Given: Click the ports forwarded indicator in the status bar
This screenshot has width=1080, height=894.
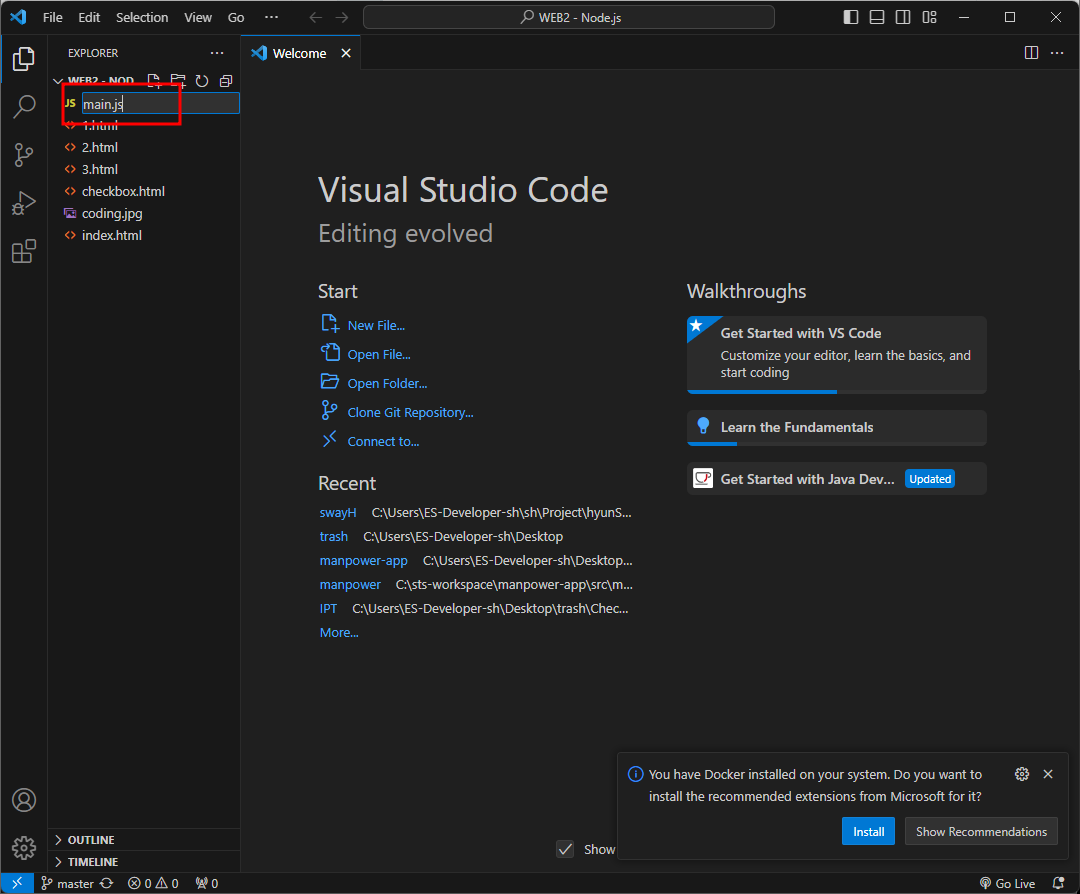Looking at the screenshot, I should (x=207, y=883).
